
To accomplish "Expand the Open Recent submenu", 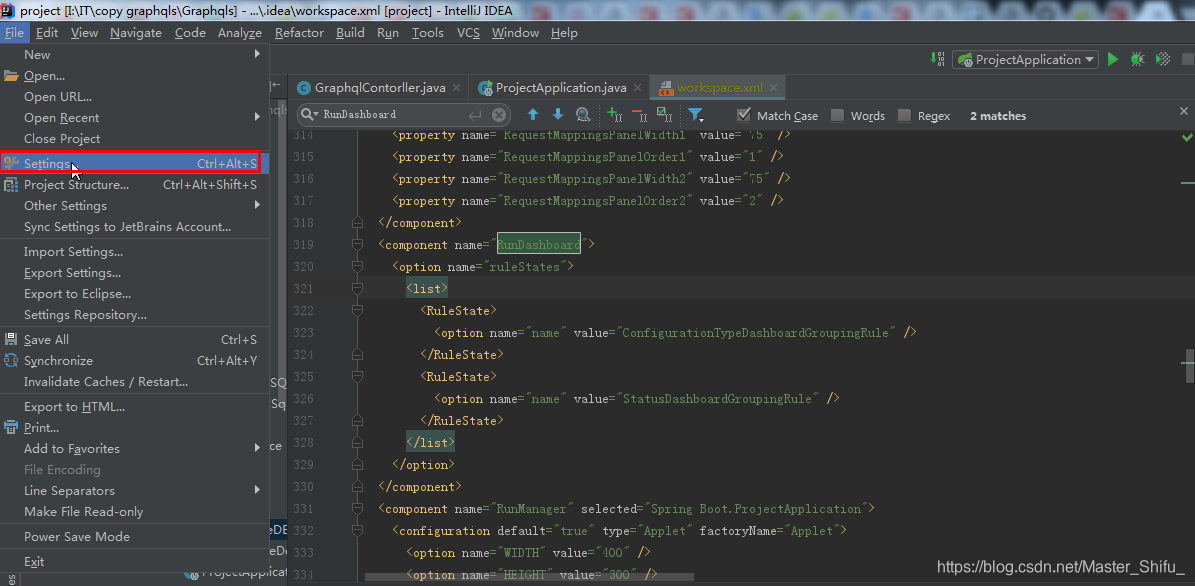I will (134, 117).
